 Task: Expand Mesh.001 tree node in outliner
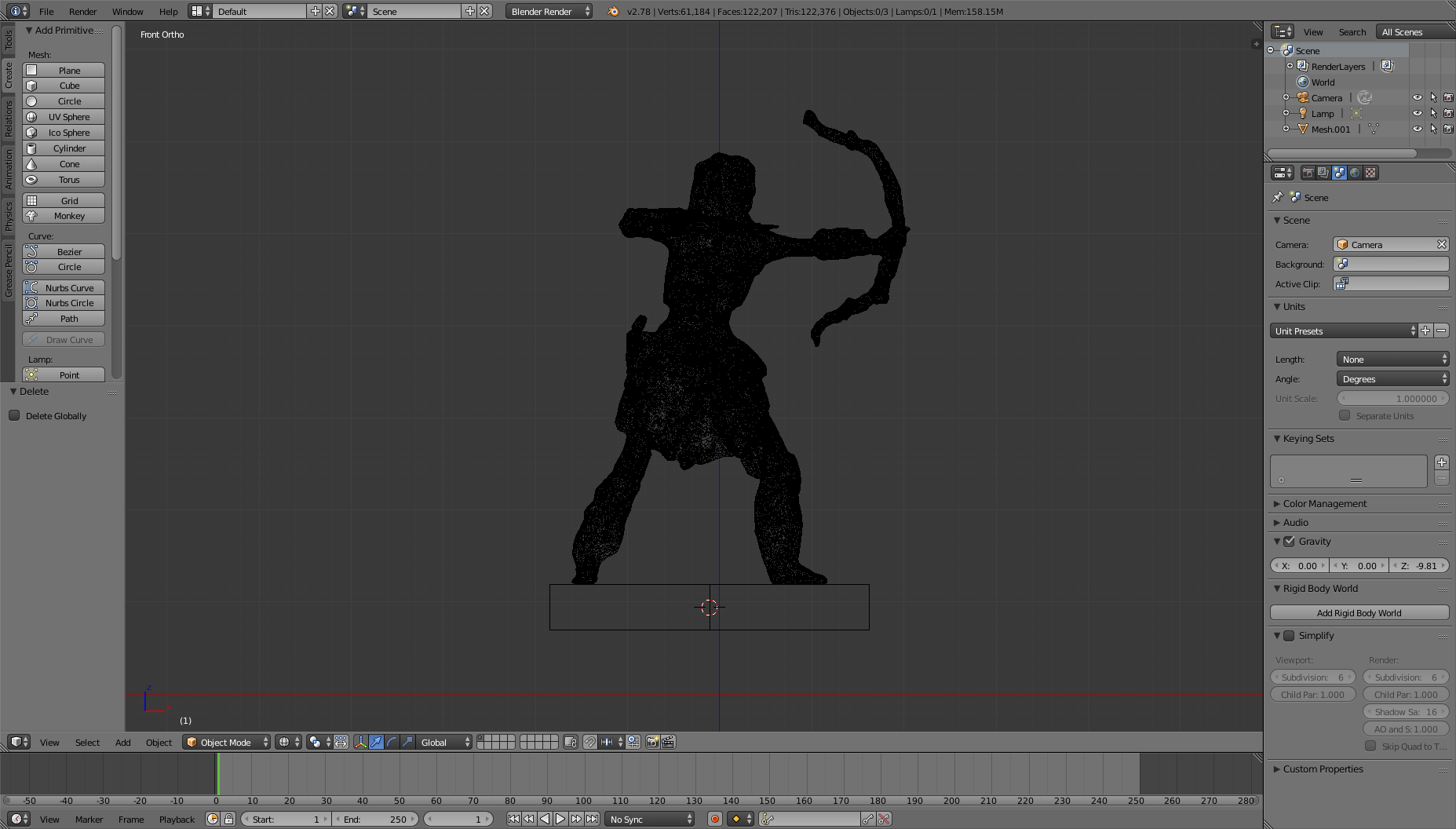1286,129
